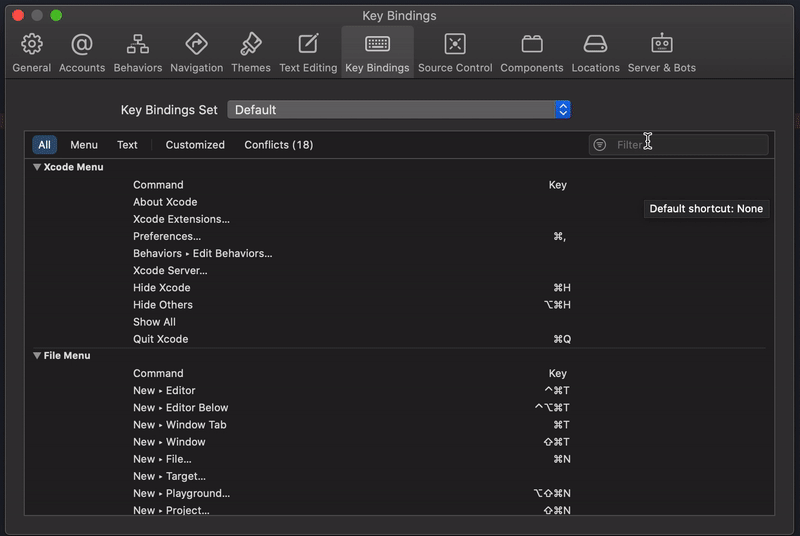800x536 pixels.
Task: Open the Behaviors preferences pane
Action: (138, 53)
